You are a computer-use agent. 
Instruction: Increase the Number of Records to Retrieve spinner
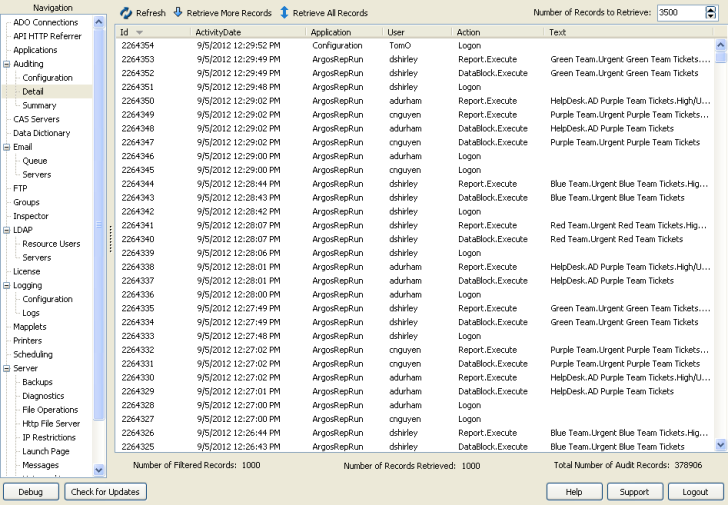click(711, 9)
